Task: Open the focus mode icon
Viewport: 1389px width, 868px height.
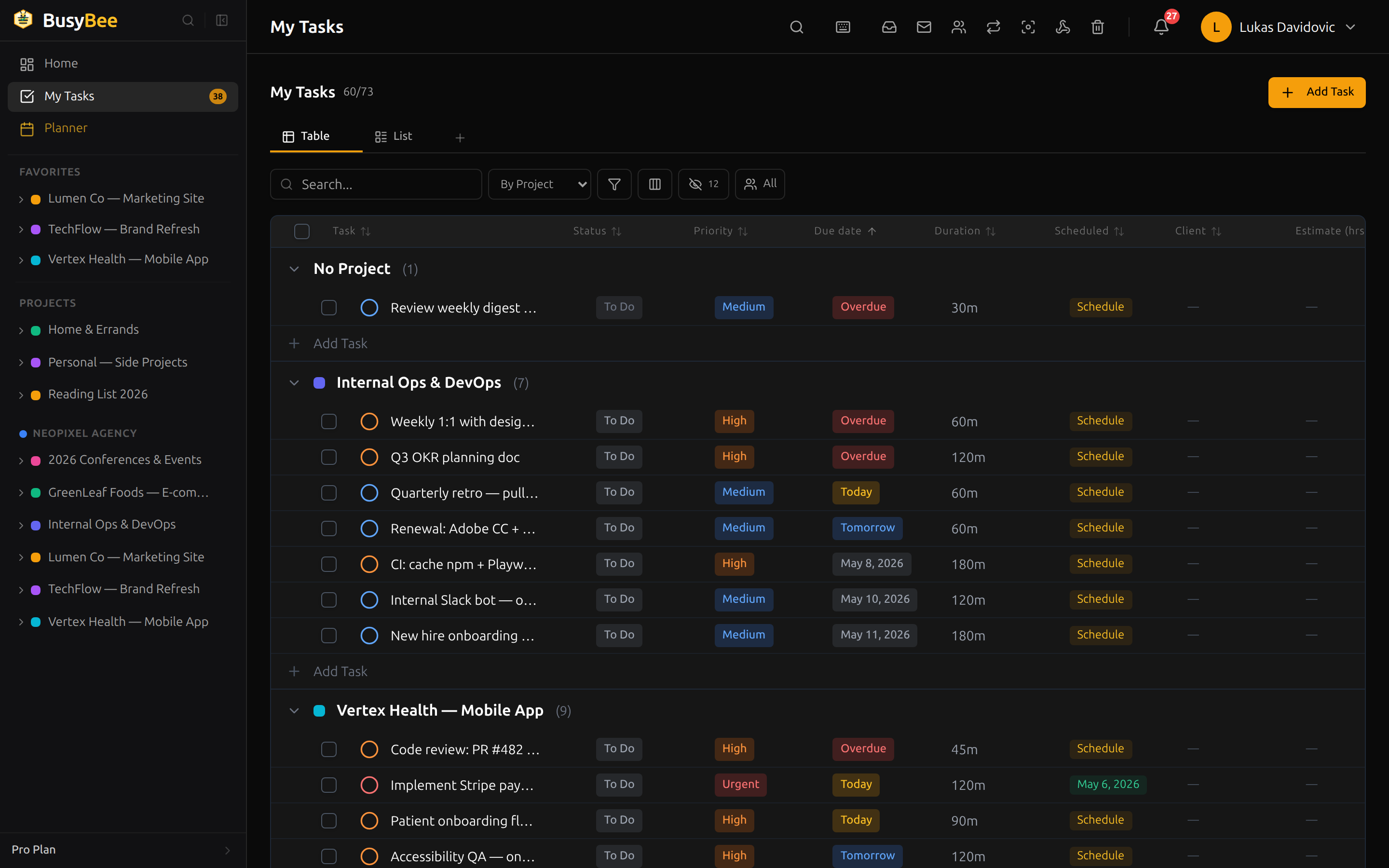Action: pyautogui.click(x=1028, y=27)
